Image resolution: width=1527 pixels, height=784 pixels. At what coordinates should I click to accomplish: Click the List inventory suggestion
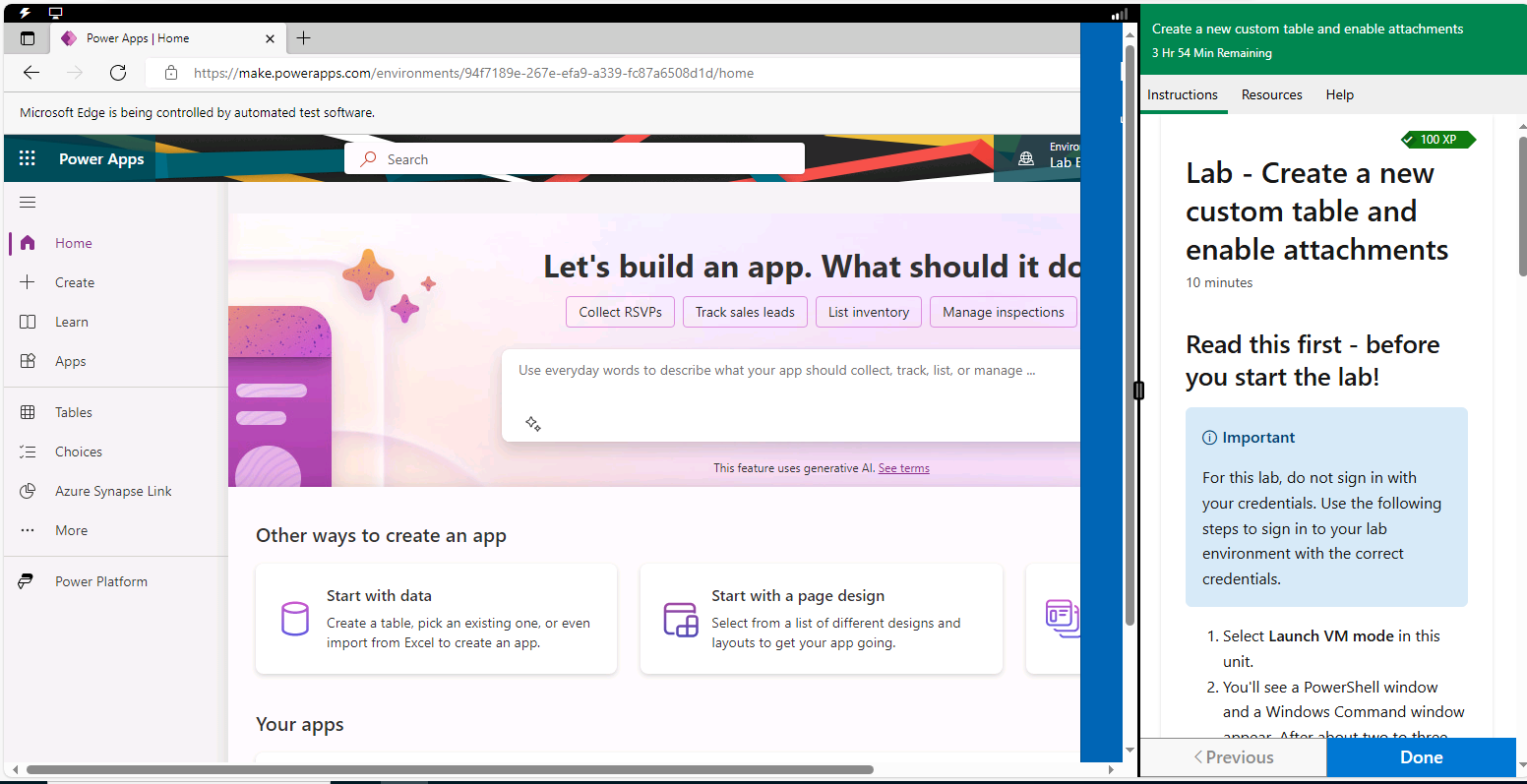pyautogui.click(x=869, y=312)
